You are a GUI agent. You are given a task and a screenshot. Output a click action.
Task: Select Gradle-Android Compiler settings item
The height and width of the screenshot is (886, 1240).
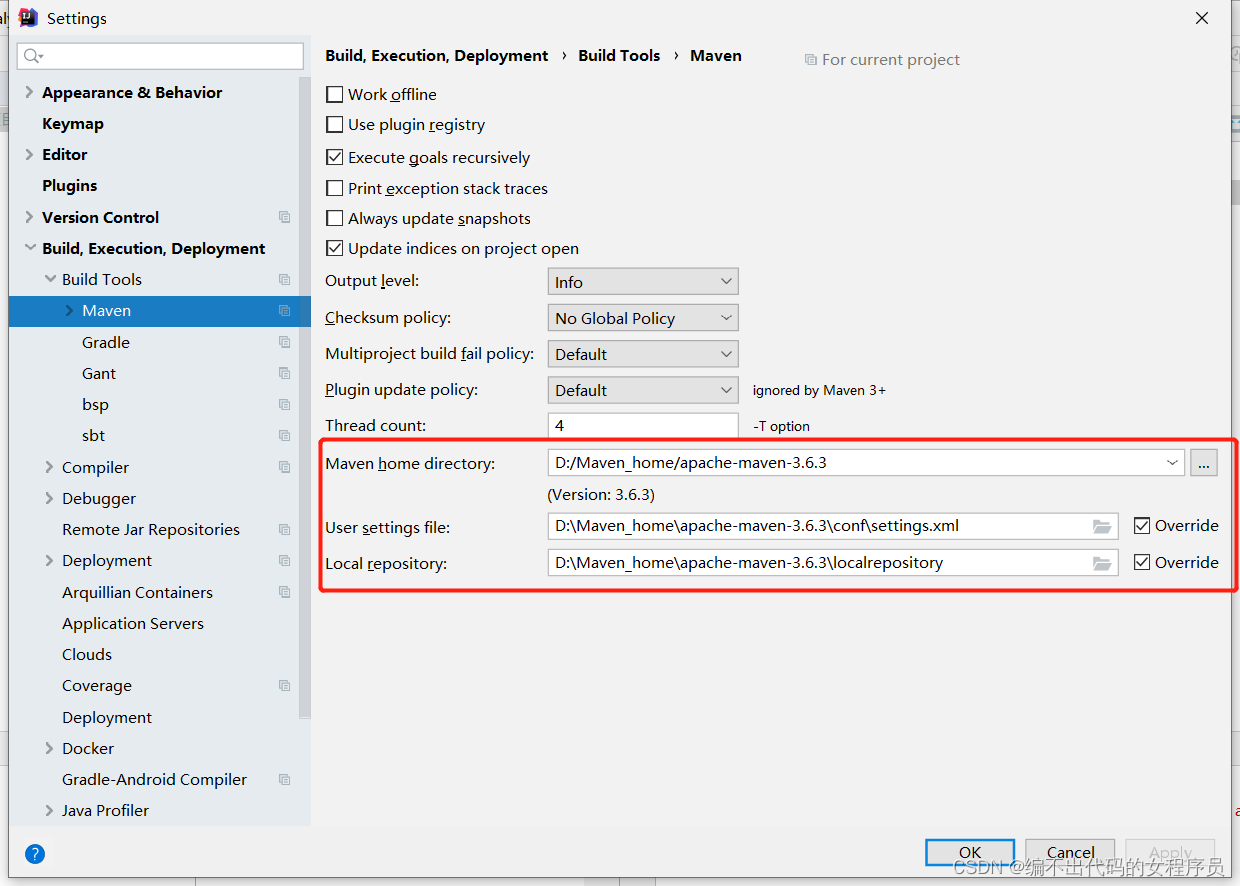(154, 779)
